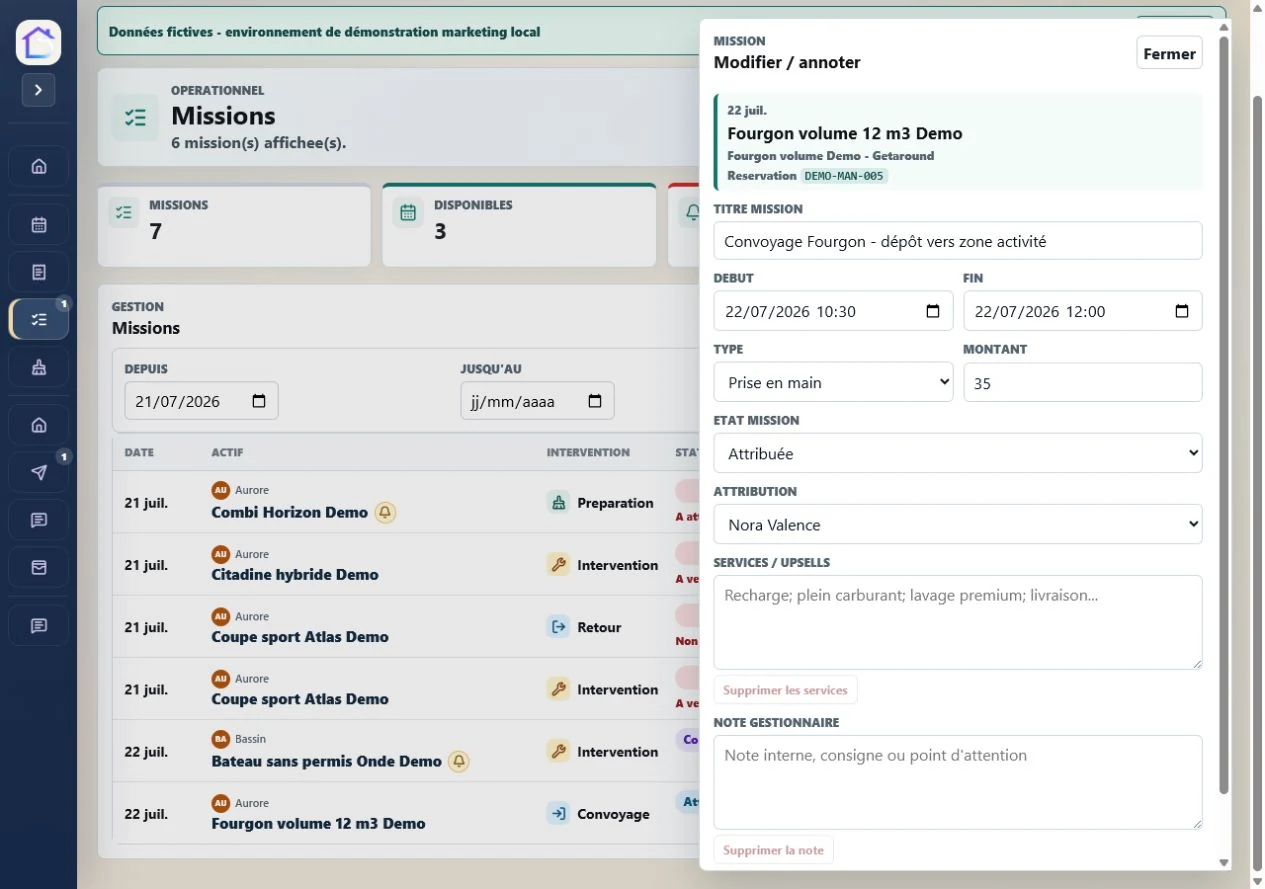Open the document page icon in the sidebar
Viewport: 1265px width, 889px height.
tap(39, 272)
